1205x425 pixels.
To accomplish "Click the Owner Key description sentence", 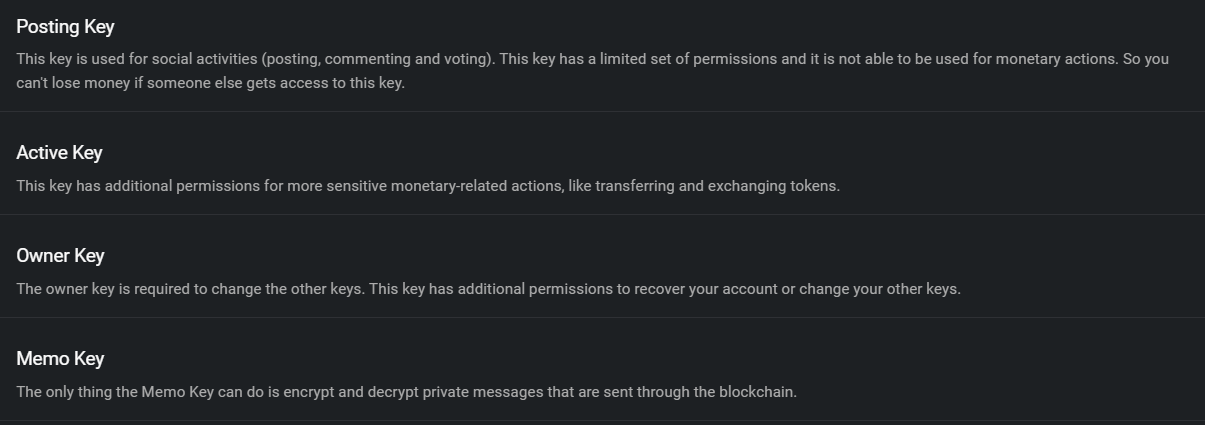I will coord(488,289).
